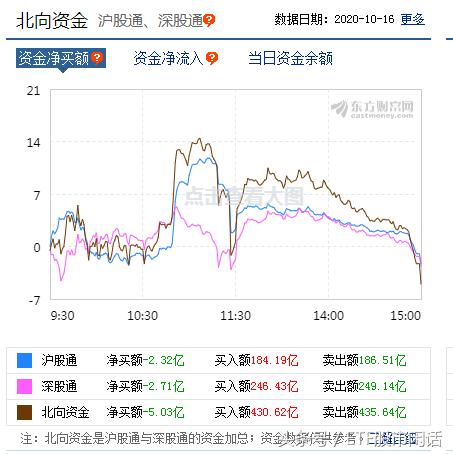The image size is (453, 454).
Task: Click 数据日期 2020-10-16 text
Action: pyautogui.click(x=334, y=19)
